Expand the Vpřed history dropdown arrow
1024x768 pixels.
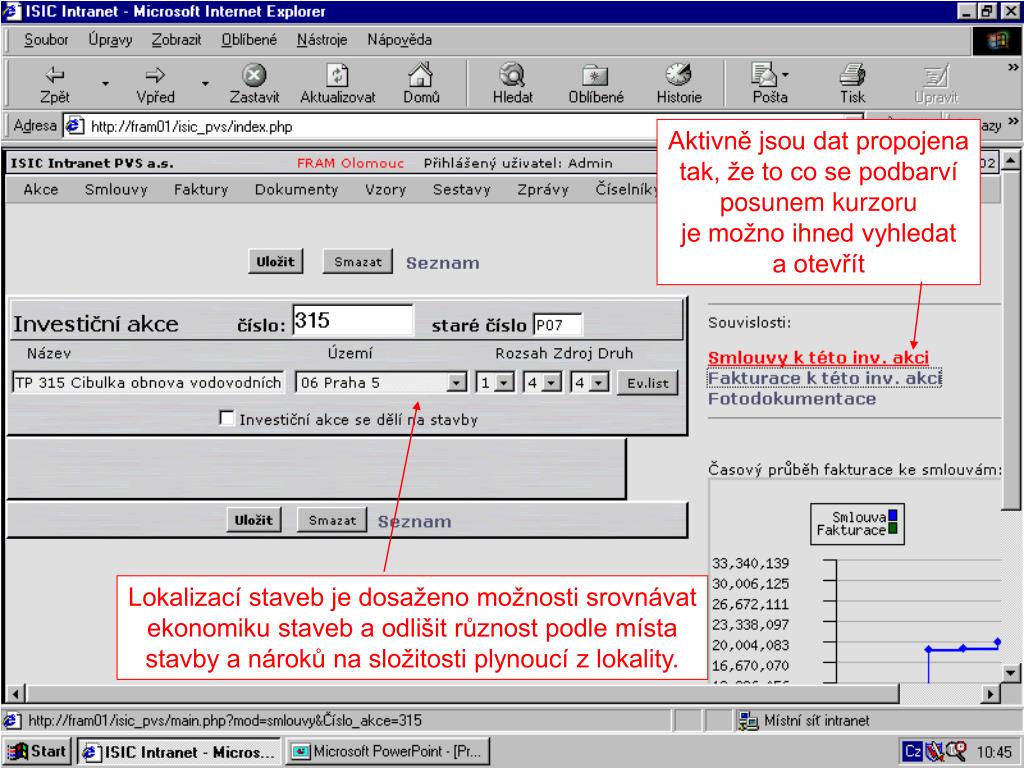(x=205, y=84)
